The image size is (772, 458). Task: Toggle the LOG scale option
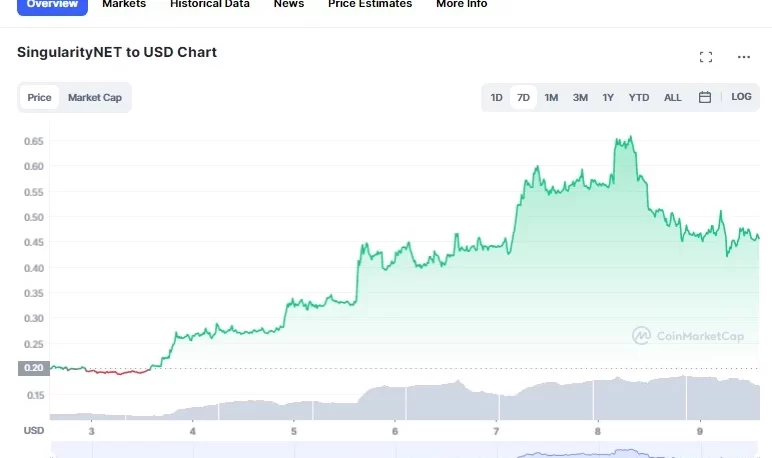[x=741, y=97]
